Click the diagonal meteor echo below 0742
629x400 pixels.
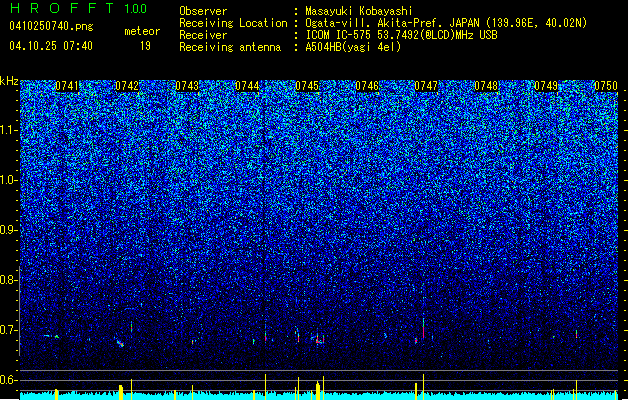[x=120, y=343]
